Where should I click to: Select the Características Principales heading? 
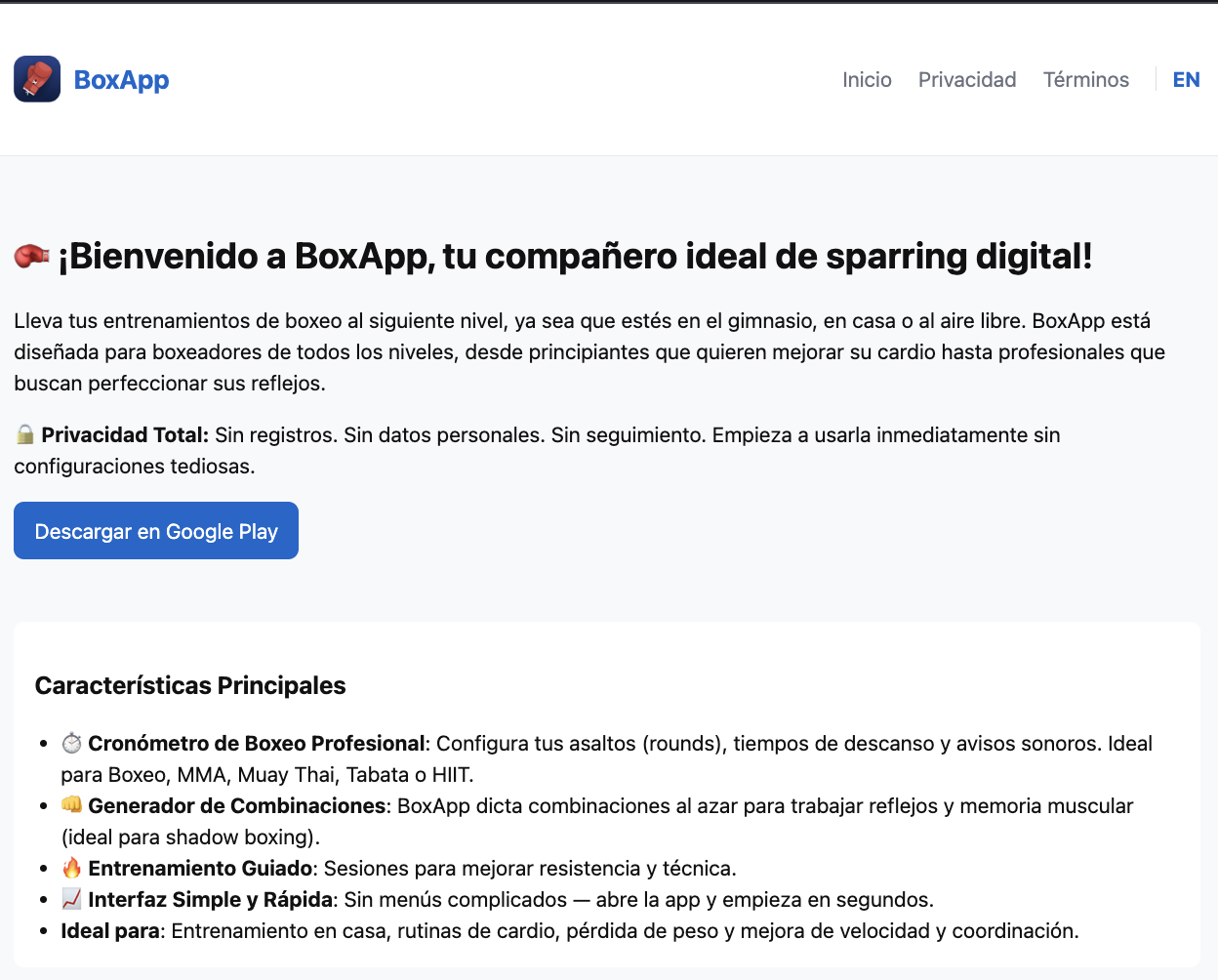[189, 685]
